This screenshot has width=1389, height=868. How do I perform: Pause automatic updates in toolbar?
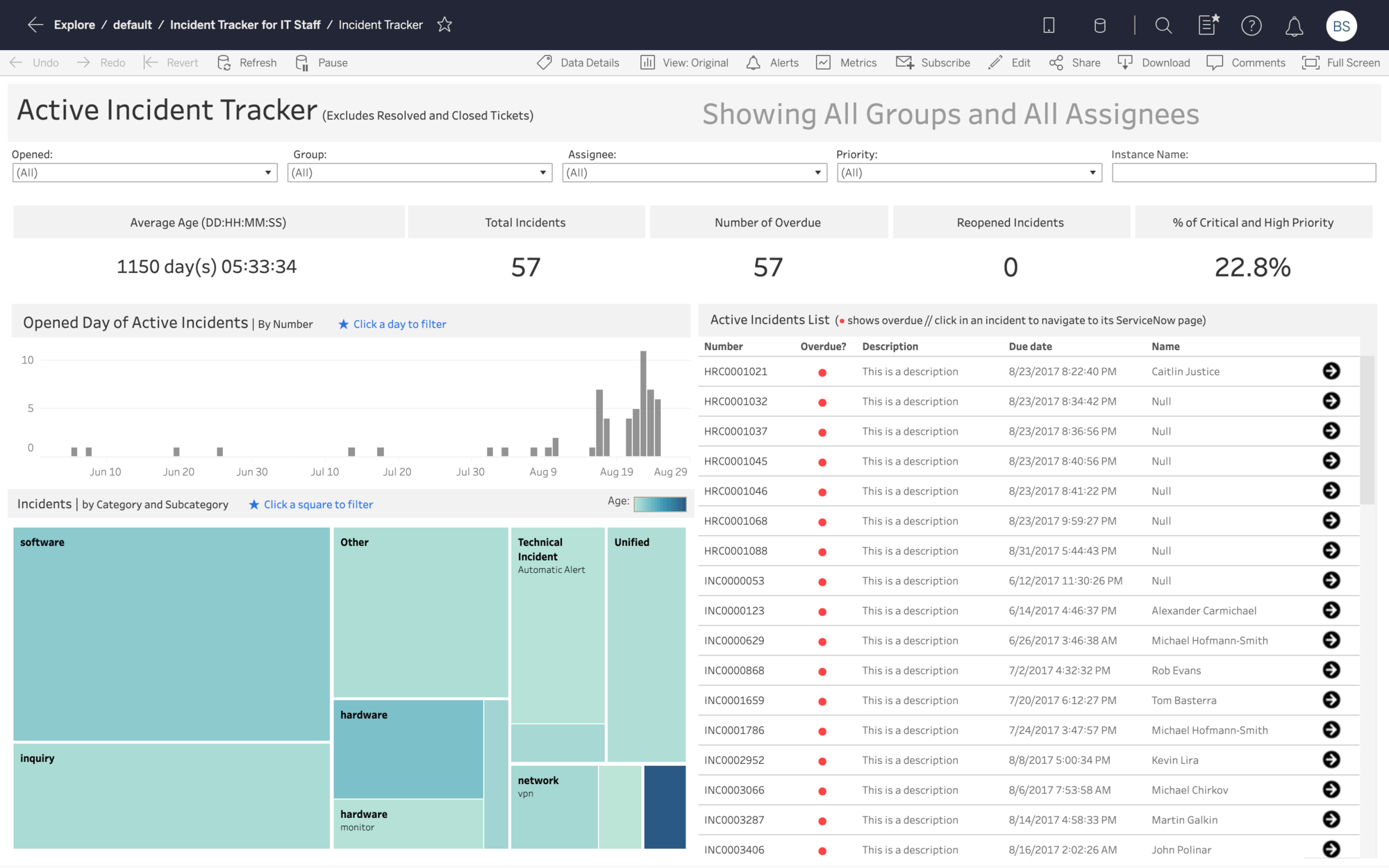[322, 62]
